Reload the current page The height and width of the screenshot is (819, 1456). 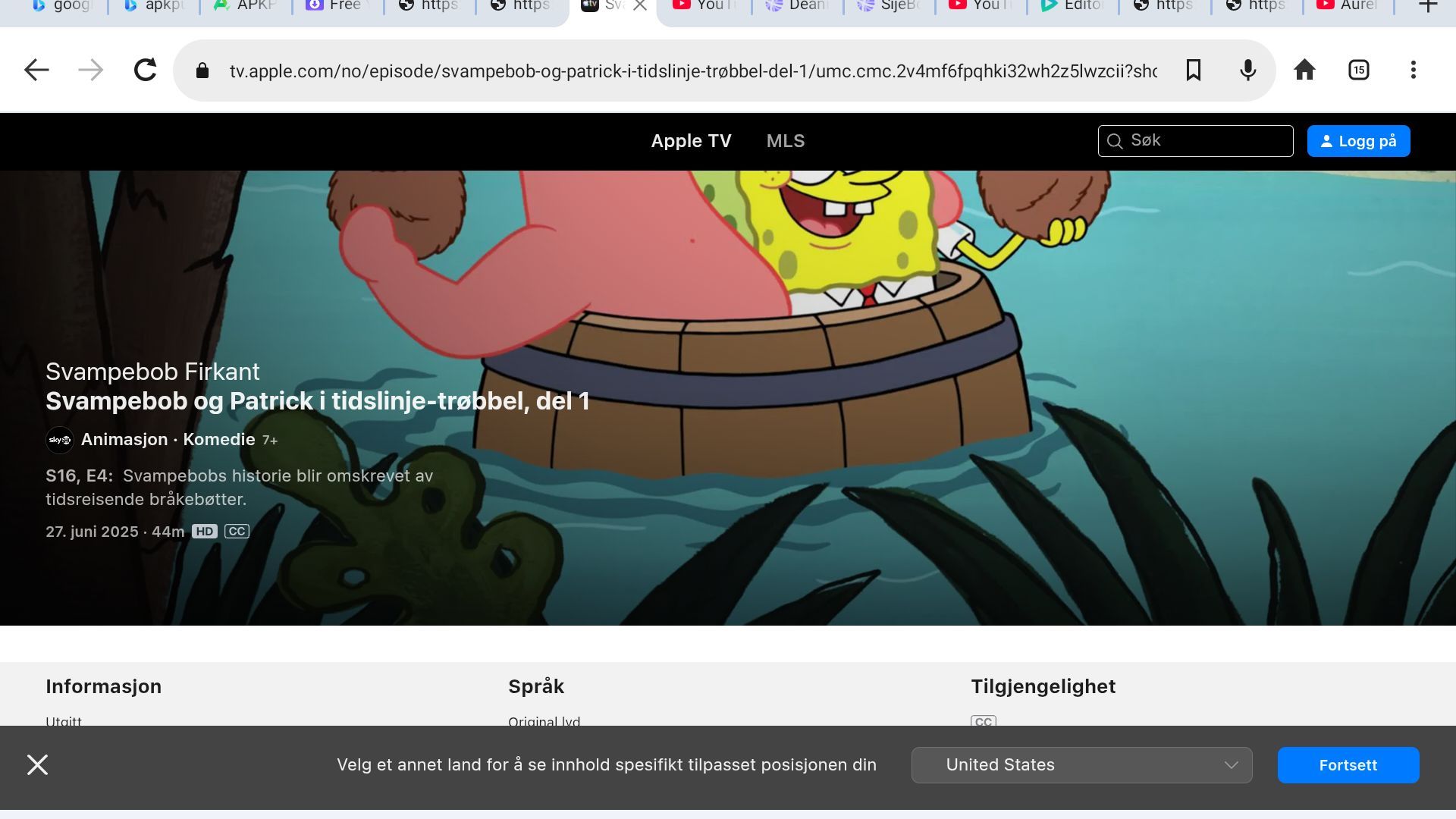click(145, 71)
